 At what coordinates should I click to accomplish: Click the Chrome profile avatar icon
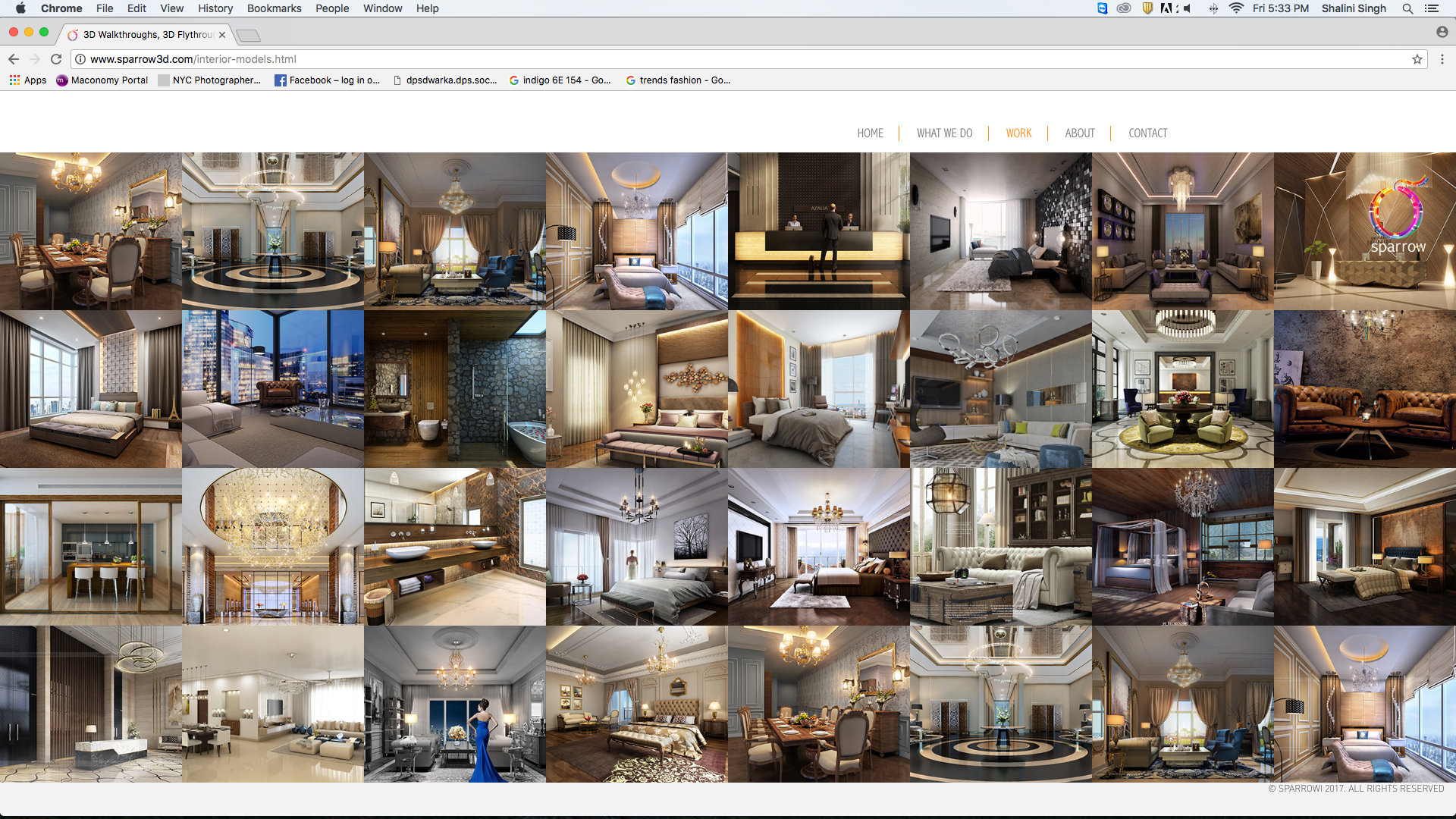1442,32
